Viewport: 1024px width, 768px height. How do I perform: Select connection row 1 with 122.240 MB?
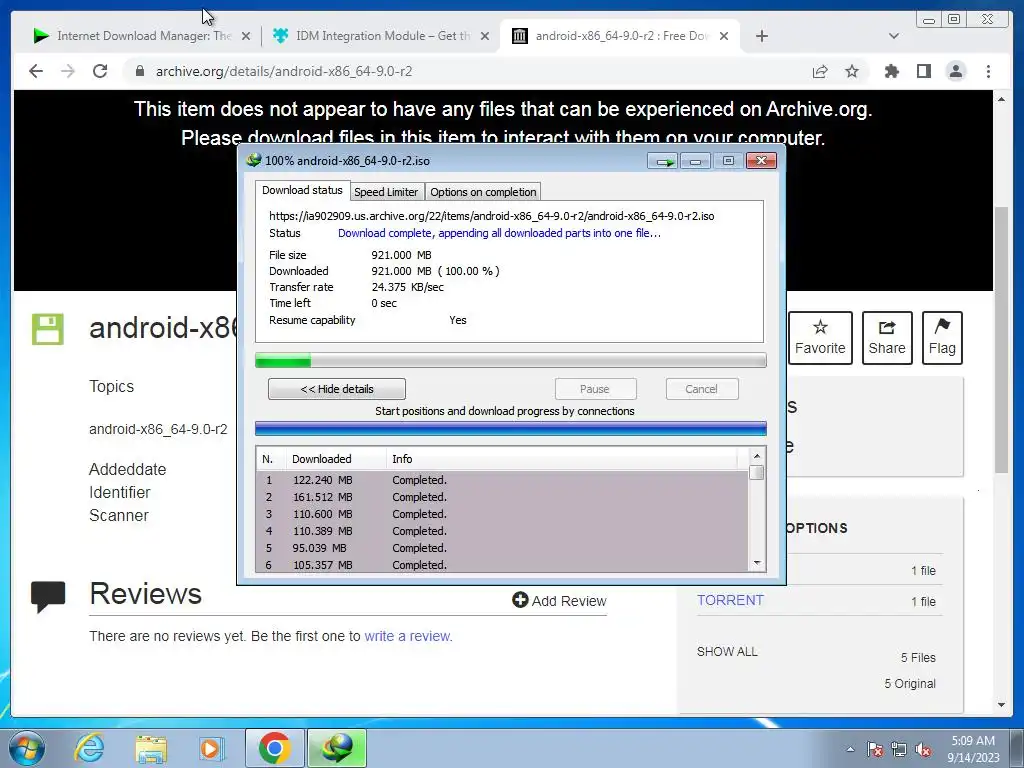[502, 480]
